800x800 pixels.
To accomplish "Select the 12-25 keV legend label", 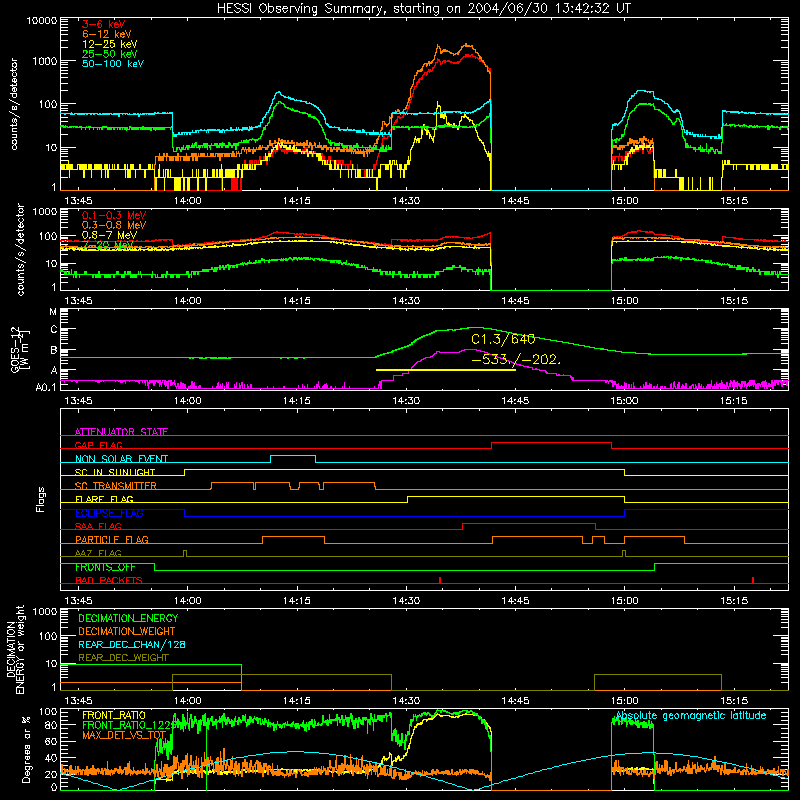I will [110, 44].
